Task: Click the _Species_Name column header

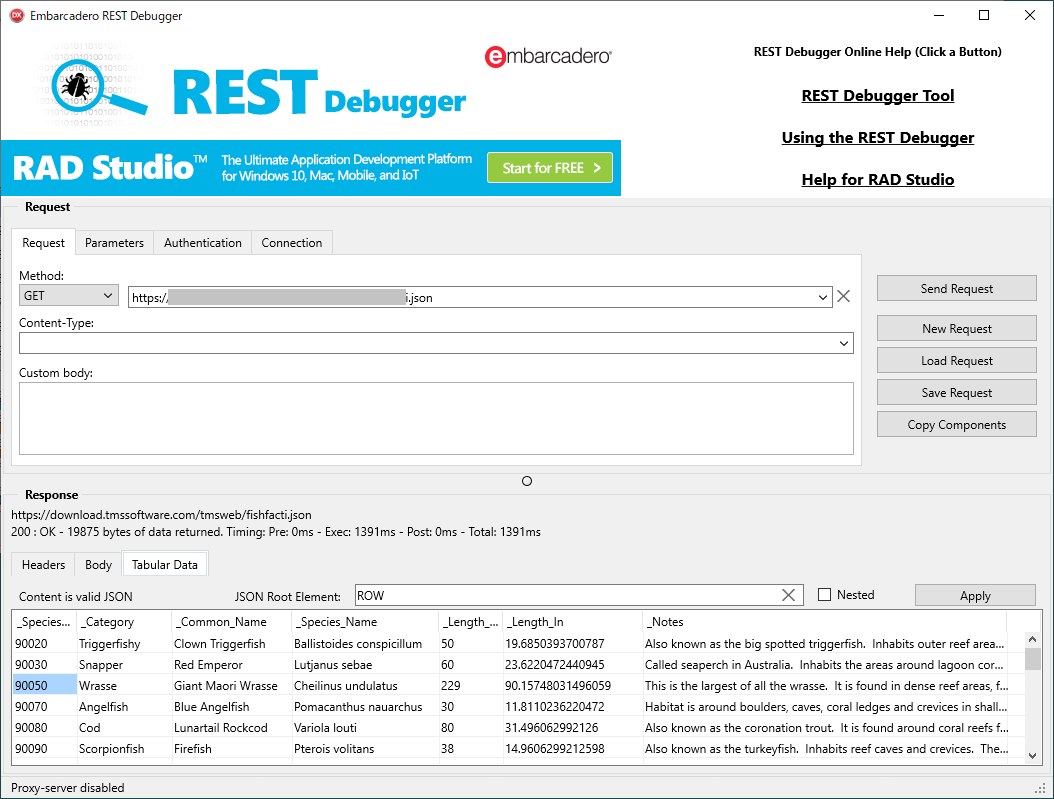Action: [x=365, y=622]
